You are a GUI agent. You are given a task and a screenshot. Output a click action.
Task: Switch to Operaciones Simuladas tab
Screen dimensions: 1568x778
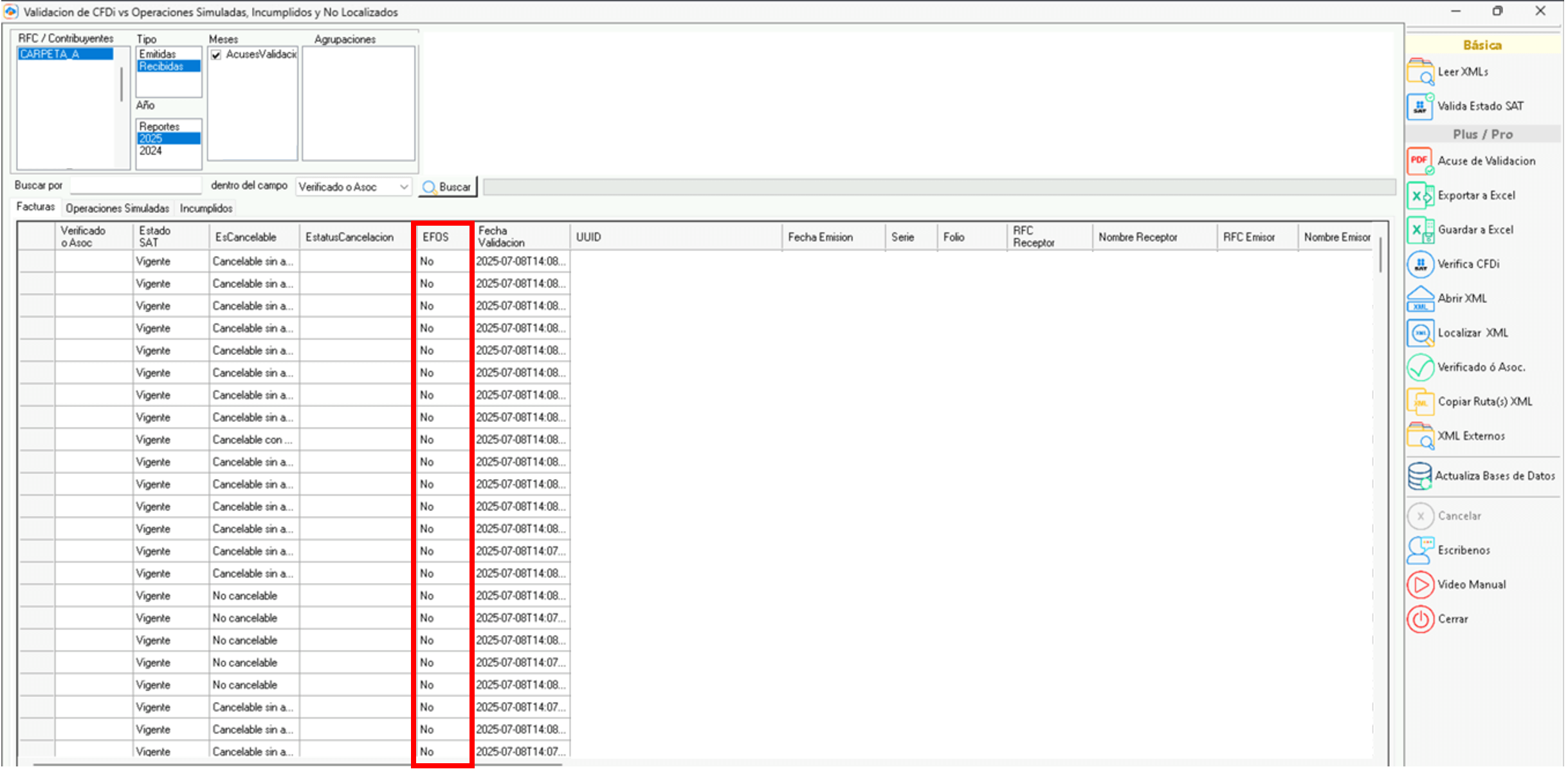tap(117, 208)
